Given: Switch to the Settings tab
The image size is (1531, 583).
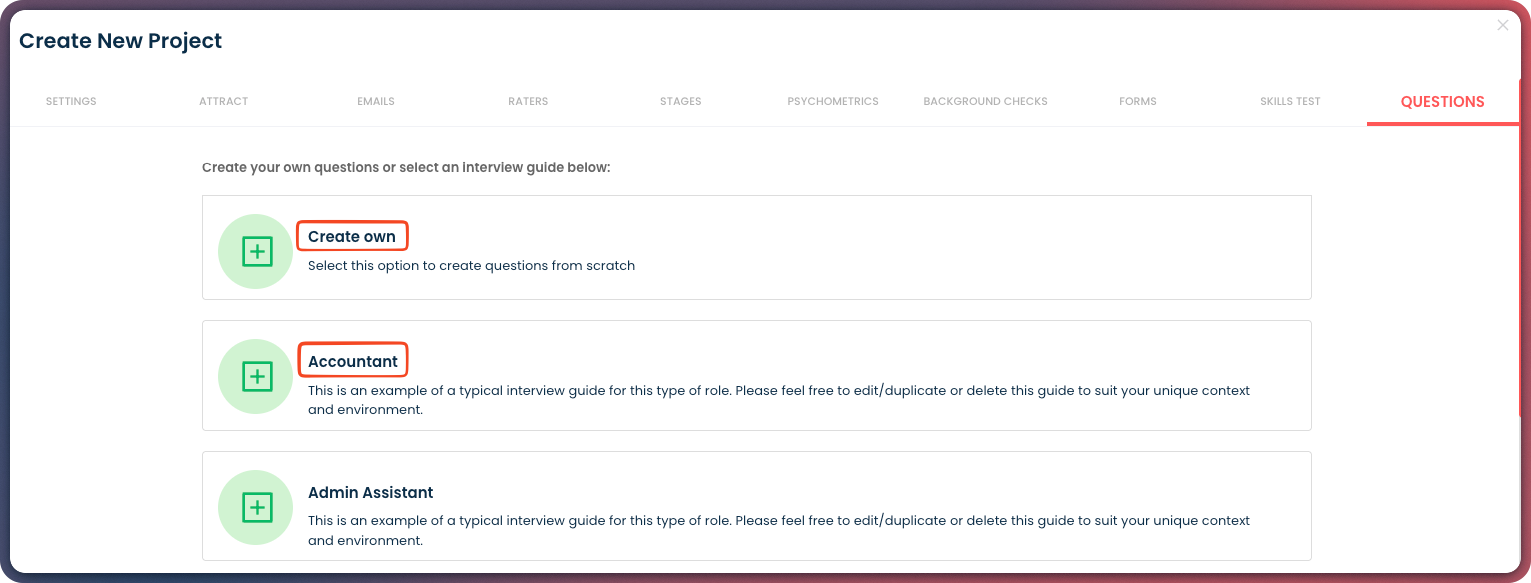Looking at the screenshot, I should pyautogui.click(x=71, y=101).
